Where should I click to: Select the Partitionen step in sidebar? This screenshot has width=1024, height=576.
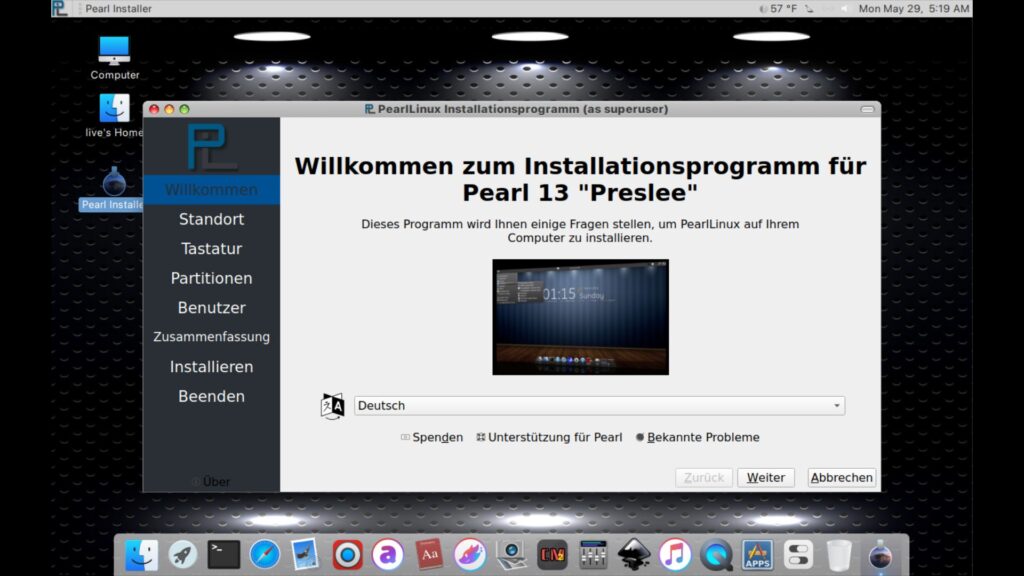tap(211, 278)
